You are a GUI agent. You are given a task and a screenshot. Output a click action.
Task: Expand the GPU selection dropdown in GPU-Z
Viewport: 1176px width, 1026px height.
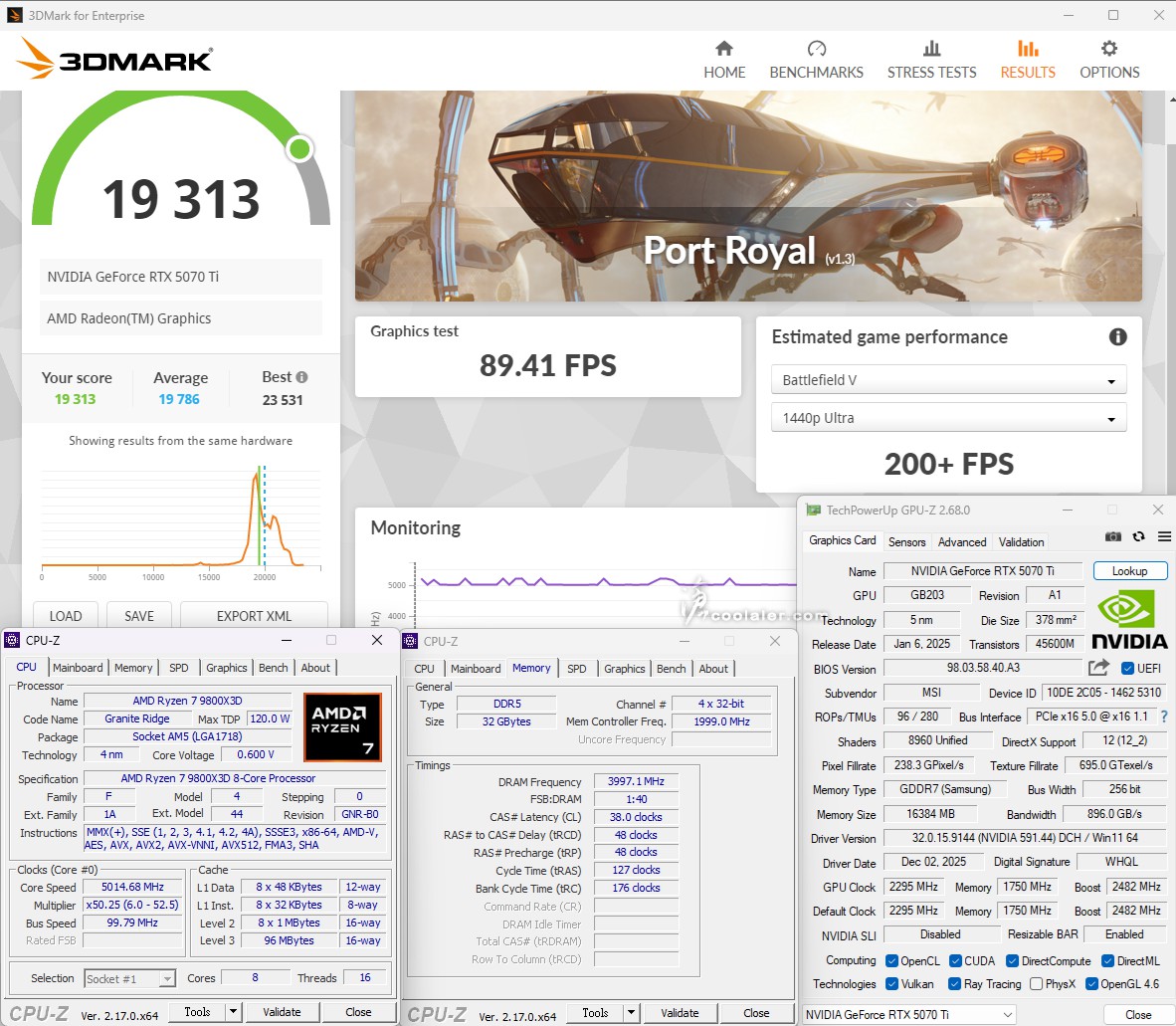point(909,1014)
